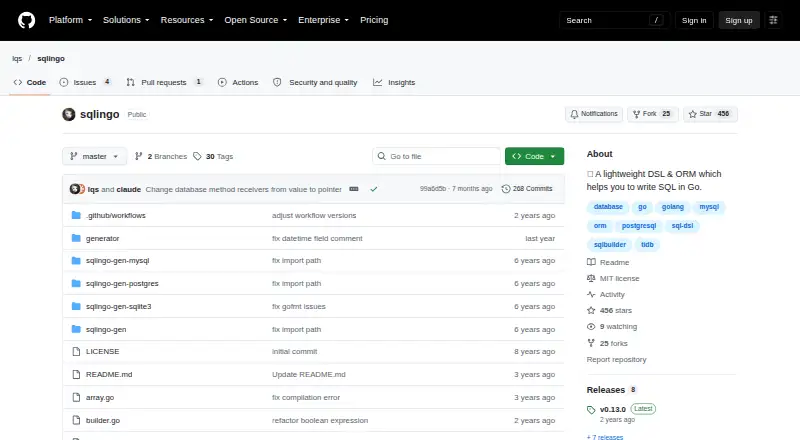The height and width of the screenshot is (440, 800).
Task: Open the 208 Commits history link
Action: point(527,189)
